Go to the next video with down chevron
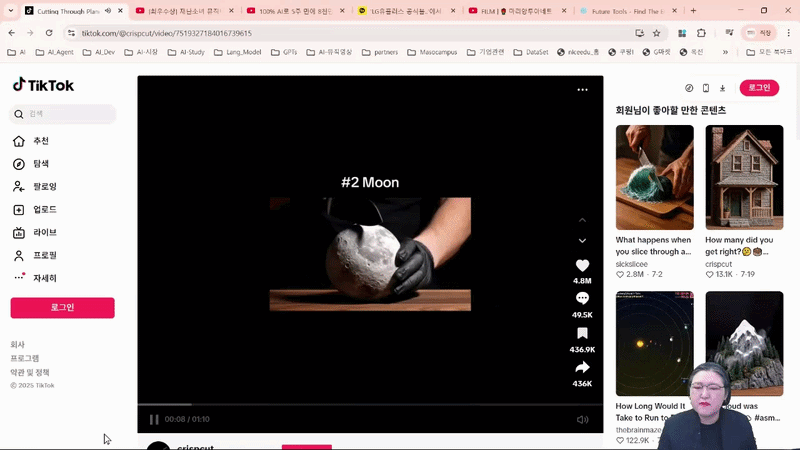800x450 pixels. (582, 241)
